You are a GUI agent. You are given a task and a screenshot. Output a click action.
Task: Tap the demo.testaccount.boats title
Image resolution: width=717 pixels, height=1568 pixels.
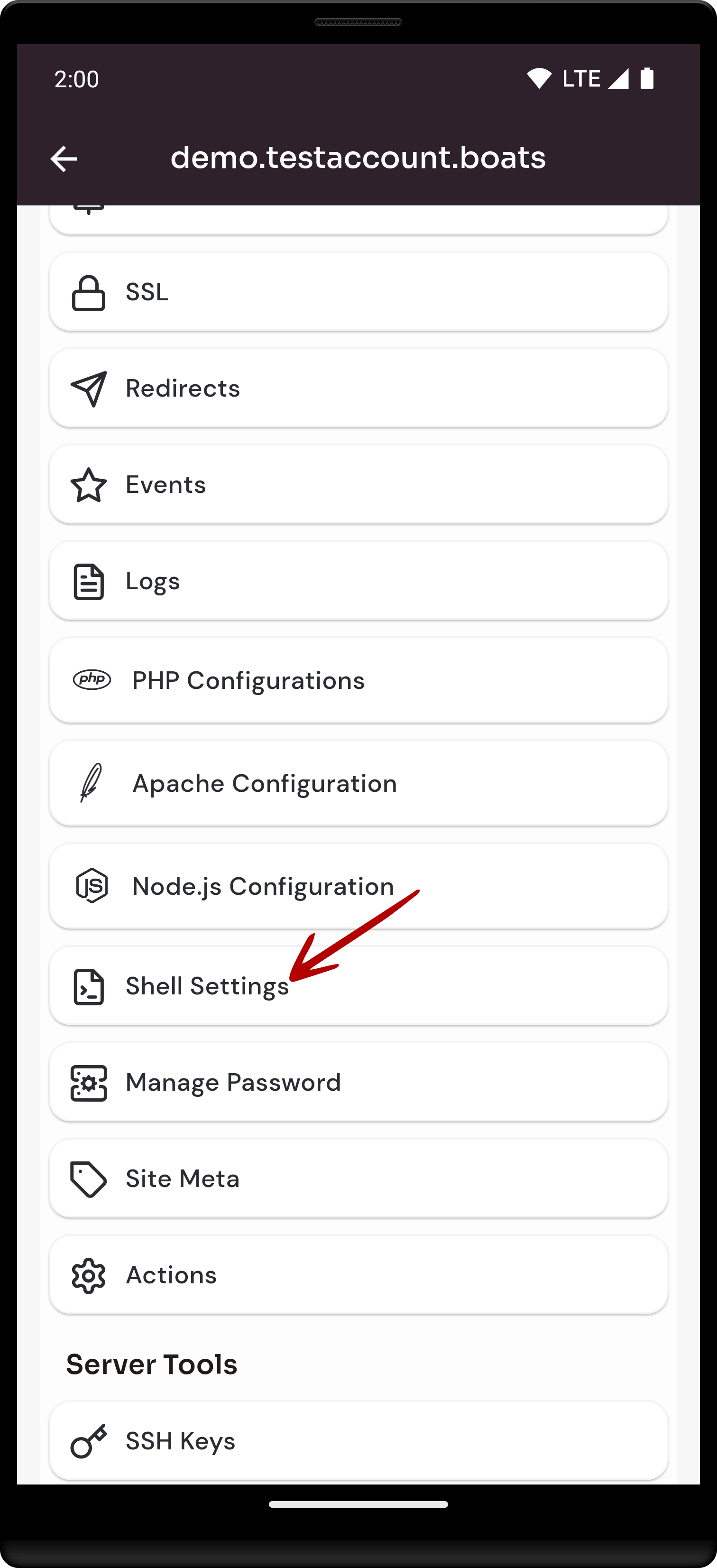[x=358, y=158]
